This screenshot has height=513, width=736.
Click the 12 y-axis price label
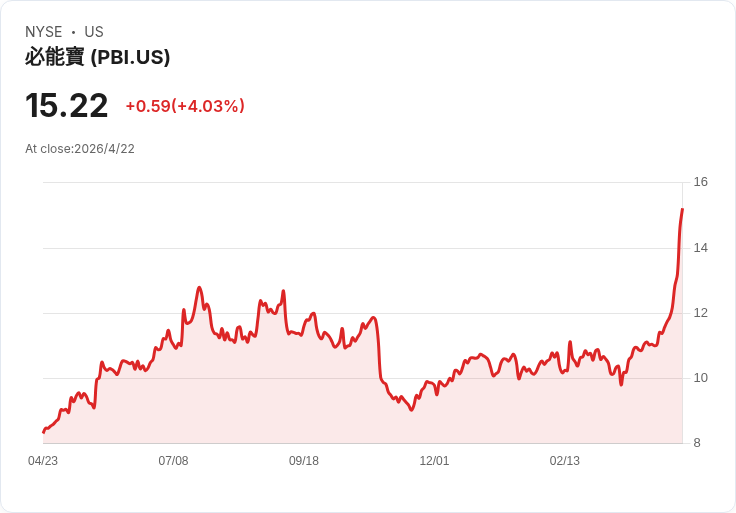700,313
